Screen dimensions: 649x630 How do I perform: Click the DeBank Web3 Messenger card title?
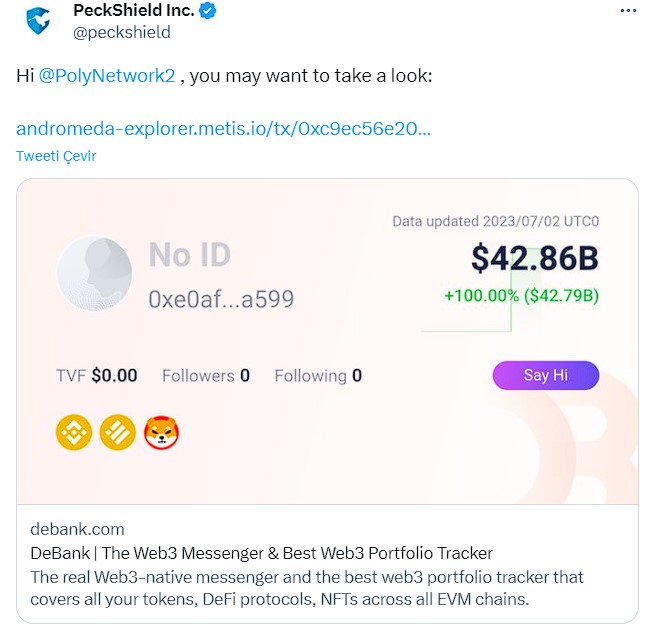pos(261,553)
